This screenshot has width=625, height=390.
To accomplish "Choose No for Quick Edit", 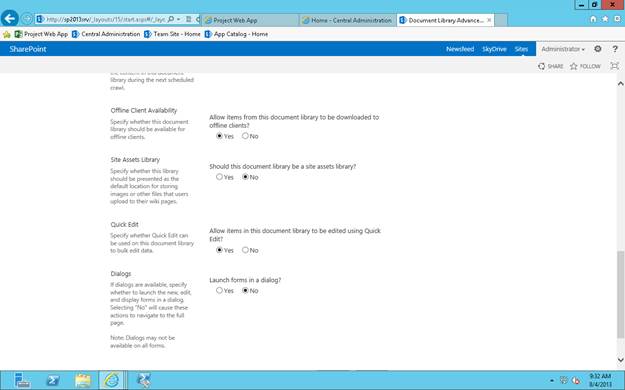I will (x=245, y=250).
